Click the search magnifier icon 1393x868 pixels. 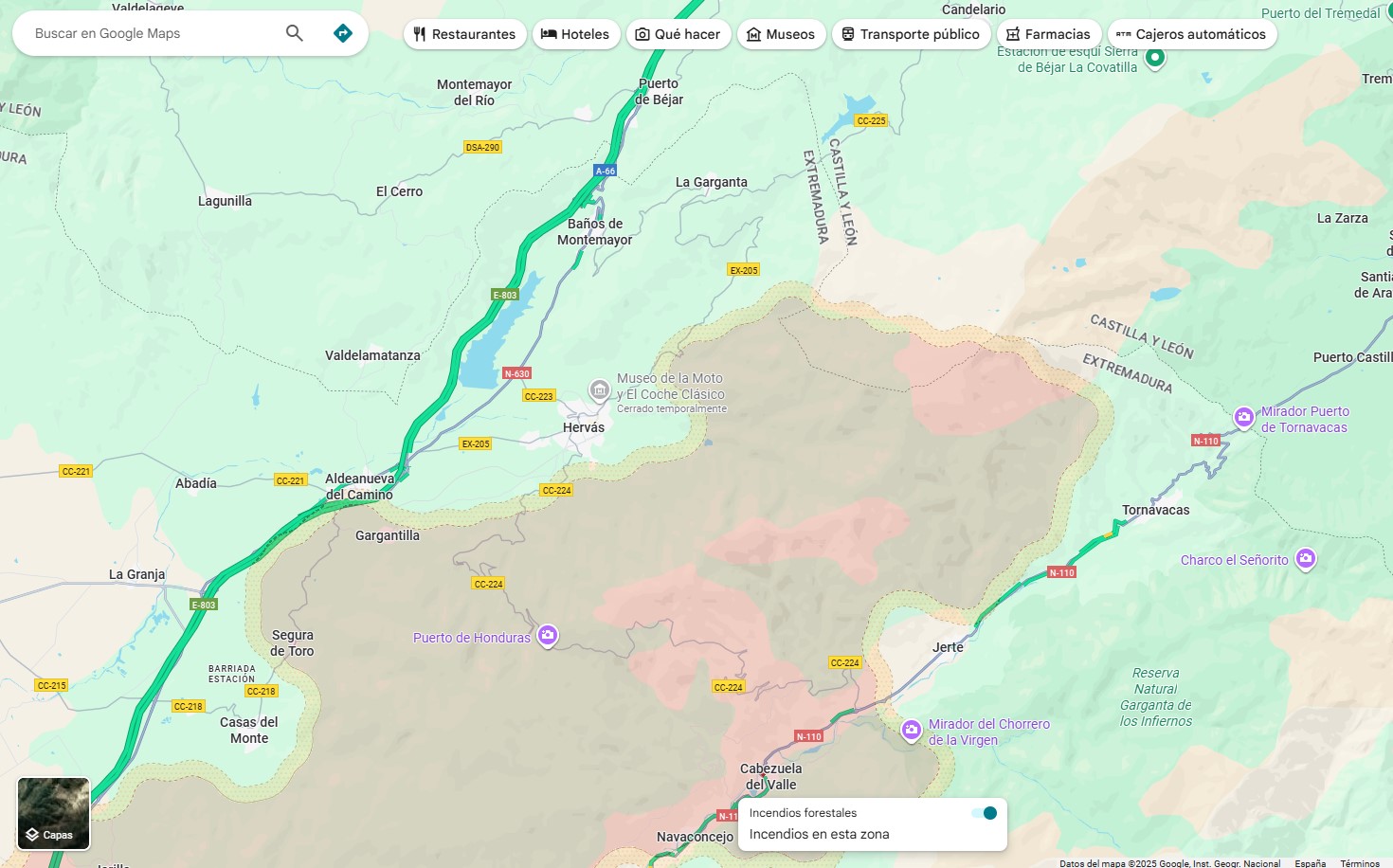coord(295,33)
